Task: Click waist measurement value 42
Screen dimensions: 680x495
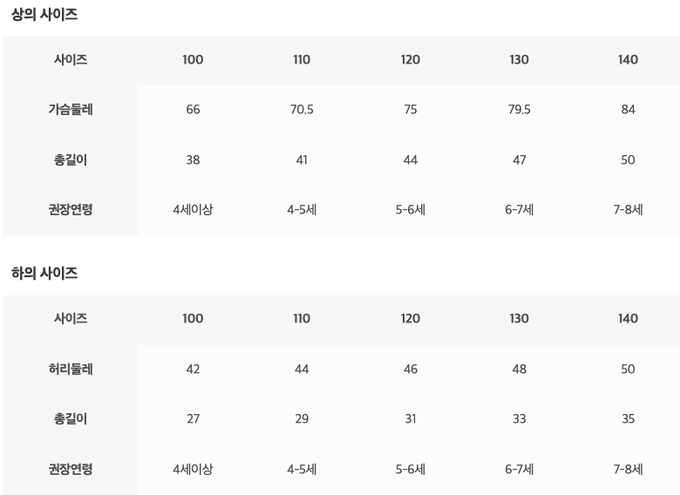Action: pos(193,369)
